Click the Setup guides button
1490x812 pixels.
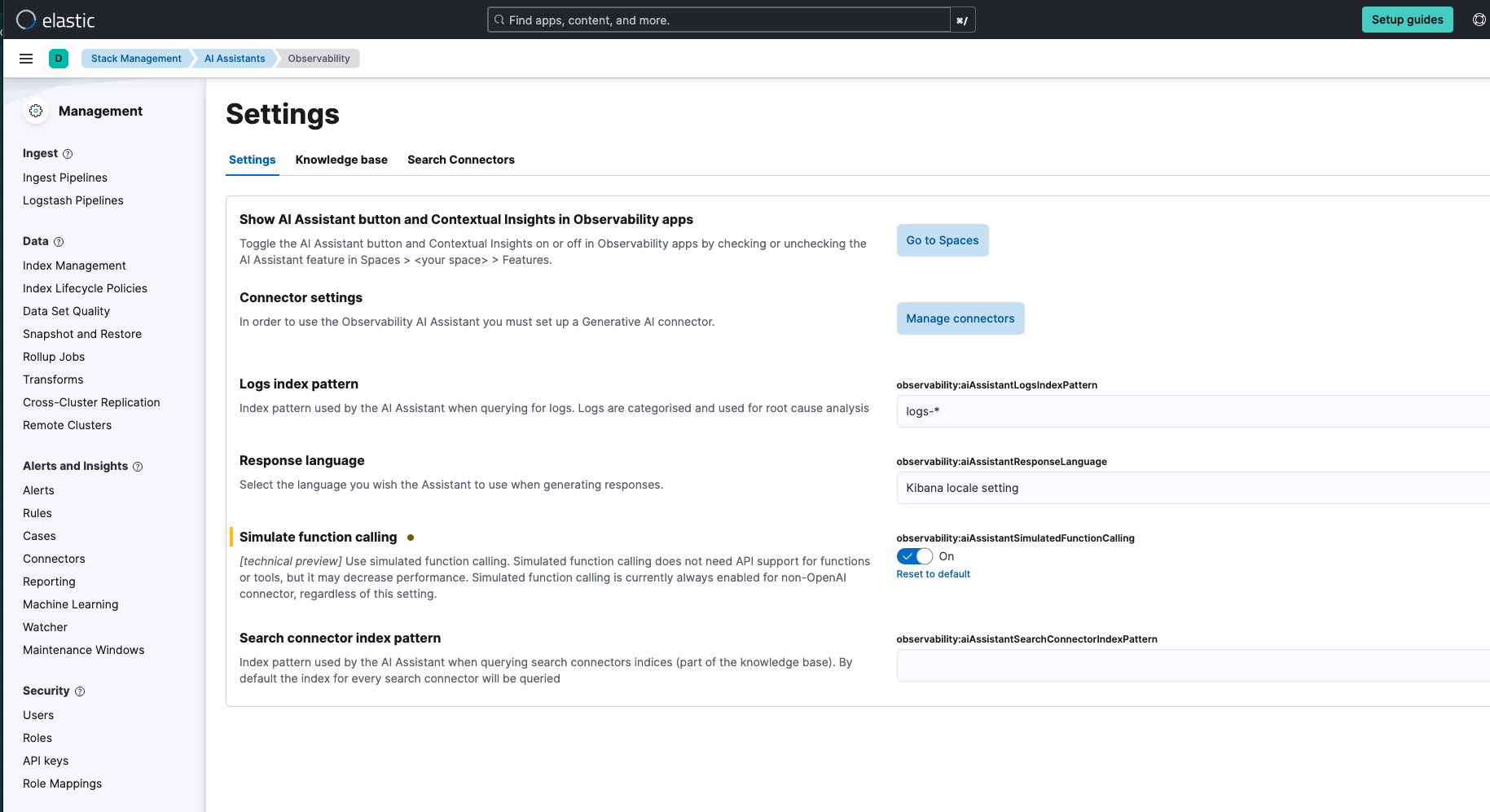pos(1407,20)
